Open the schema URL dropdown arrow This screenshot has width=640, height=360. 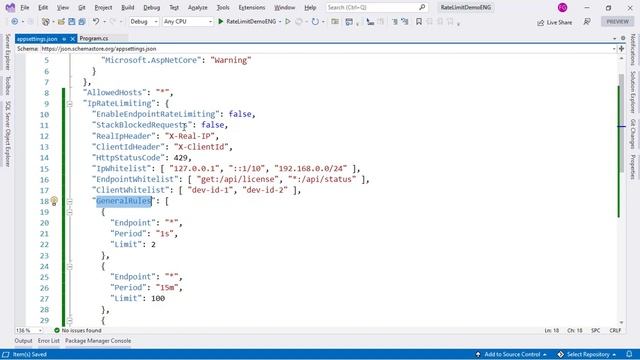(x=613, y=49)
